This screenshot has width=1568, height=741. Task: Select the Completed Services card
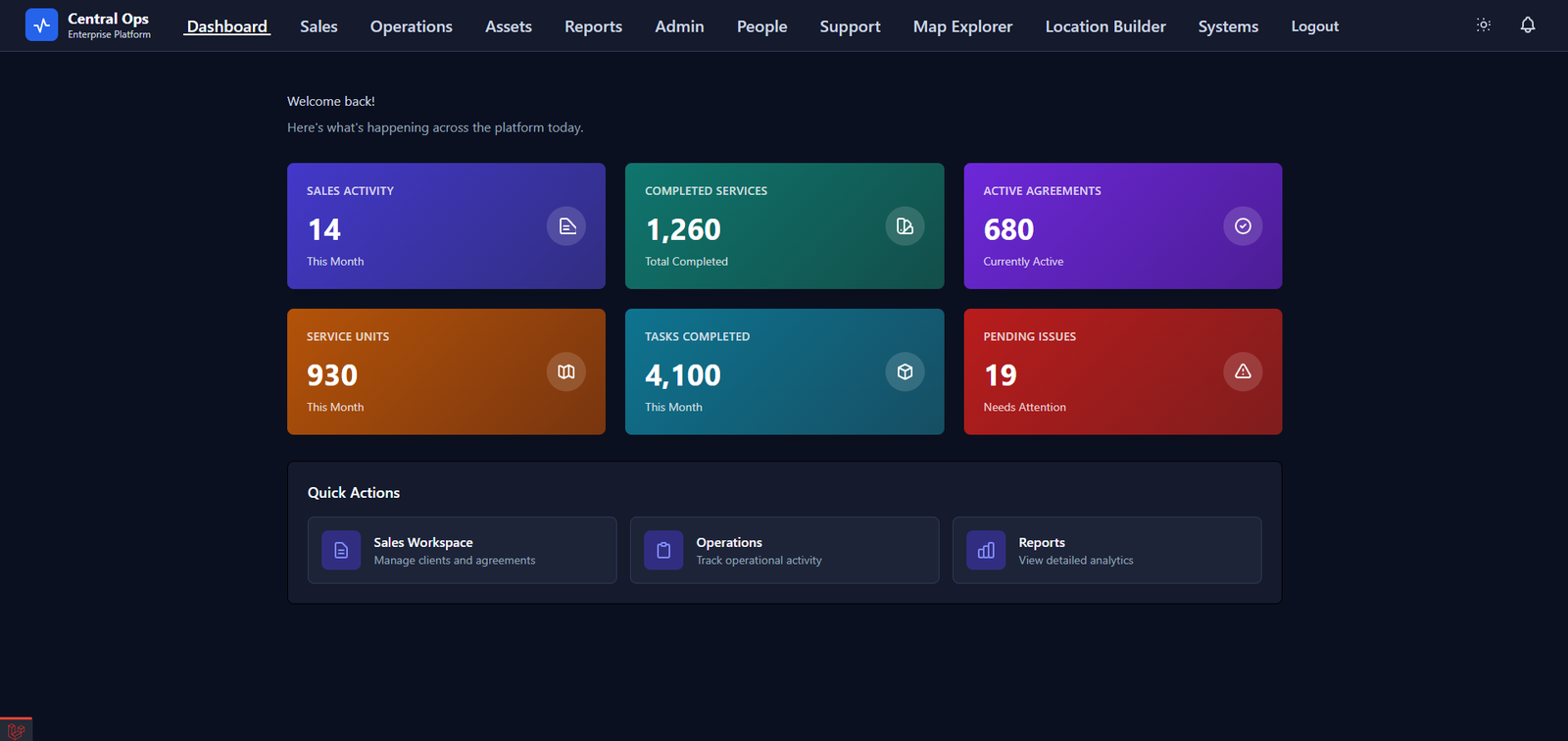784,225
